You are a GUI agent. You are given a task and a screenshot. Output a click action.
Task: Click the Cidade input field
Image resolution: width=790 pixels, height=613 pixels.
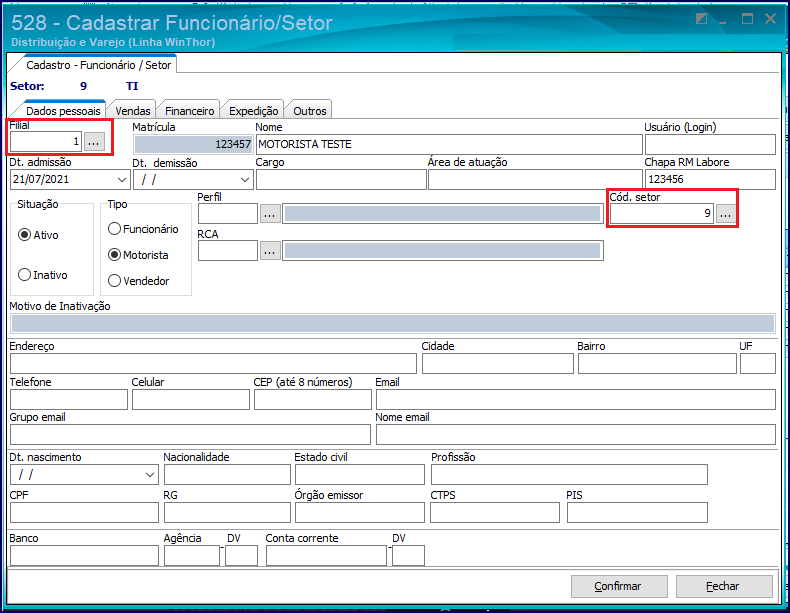497,364
